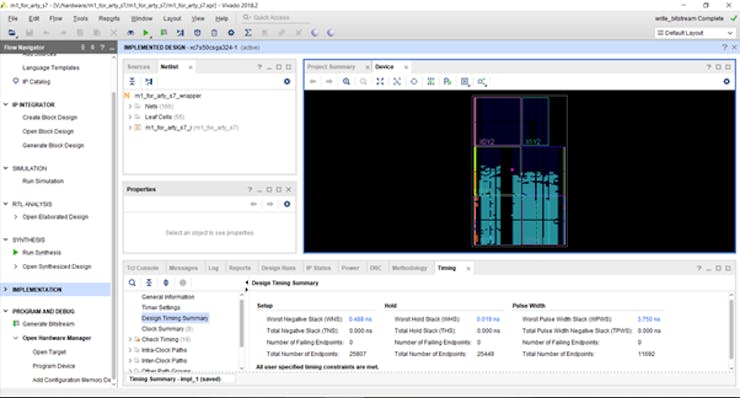Screen dimensions: 740x398
Task: Click Run Synthesis in Flow Navigator
Action: point(42,253)
